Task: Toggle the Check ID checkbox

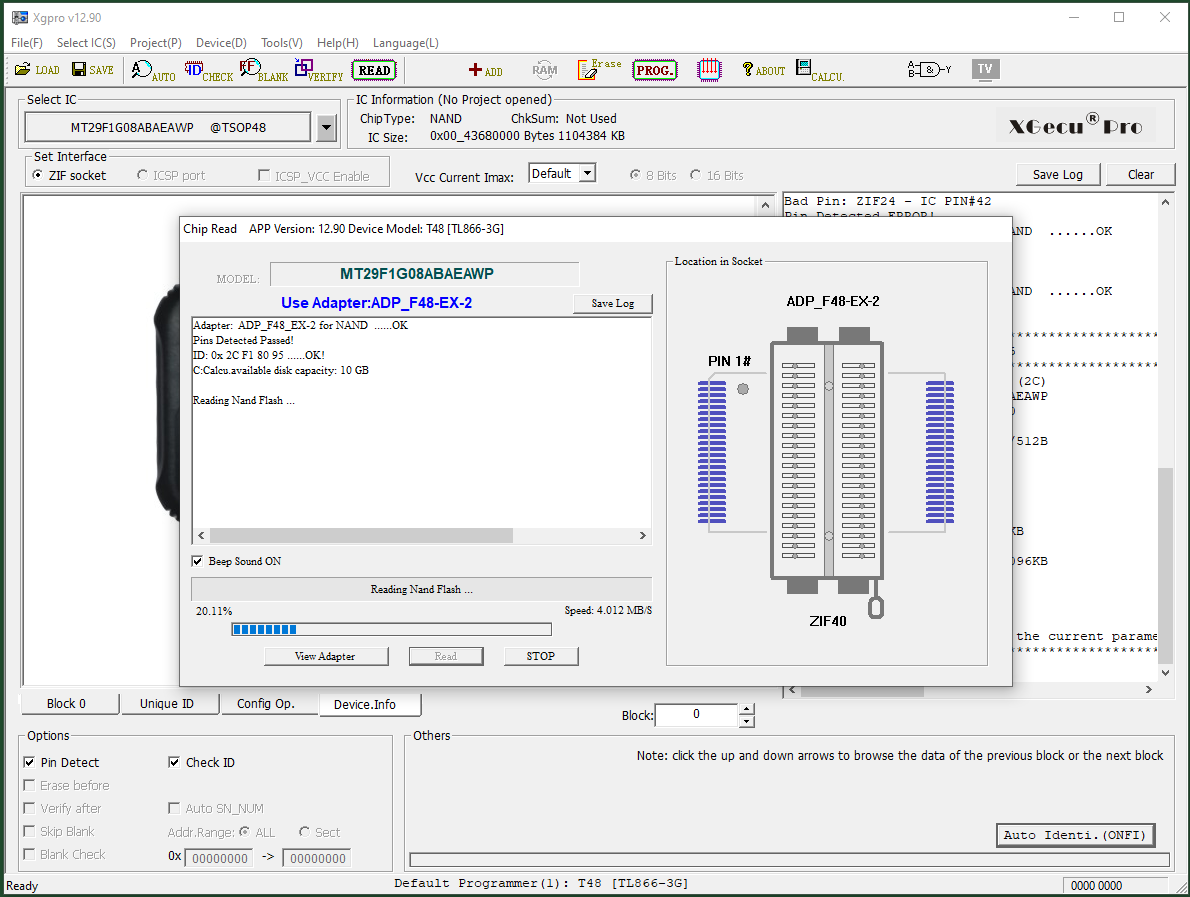Action: click(174, 762)
